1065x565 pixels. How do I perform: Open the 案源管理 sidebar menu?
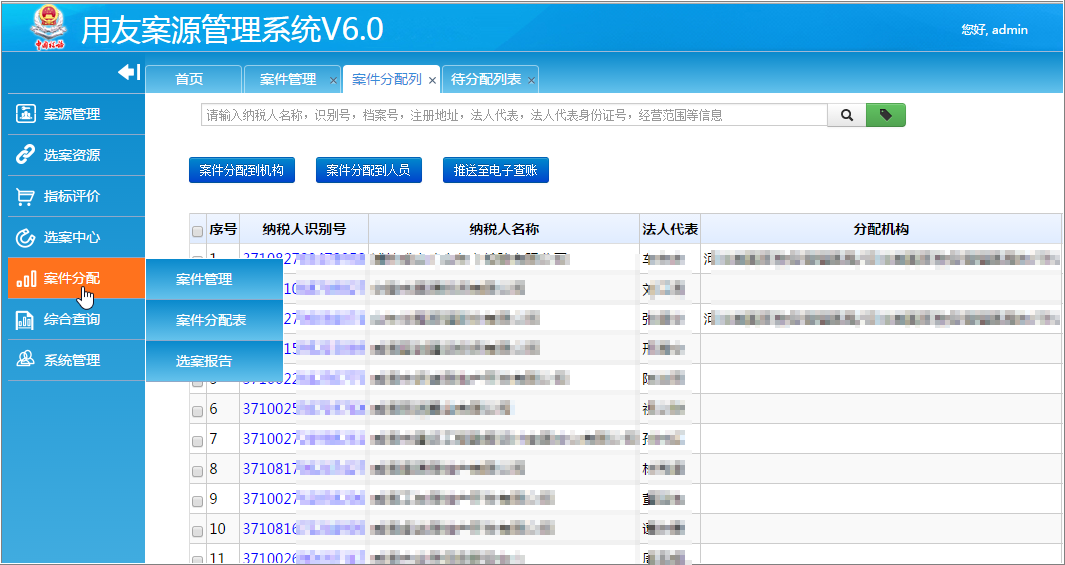pyautogui.click(x=76, y=114)
